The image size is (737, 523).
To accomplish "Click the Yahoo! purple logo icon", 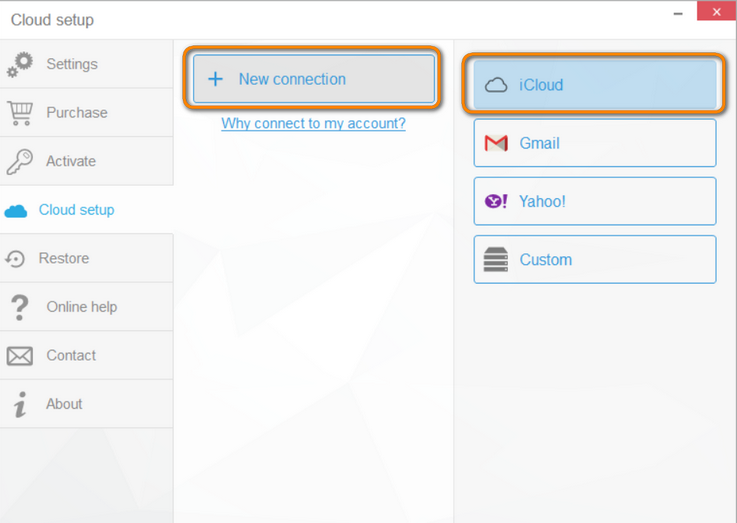I will pyautogui.click(x=496, y=202).
